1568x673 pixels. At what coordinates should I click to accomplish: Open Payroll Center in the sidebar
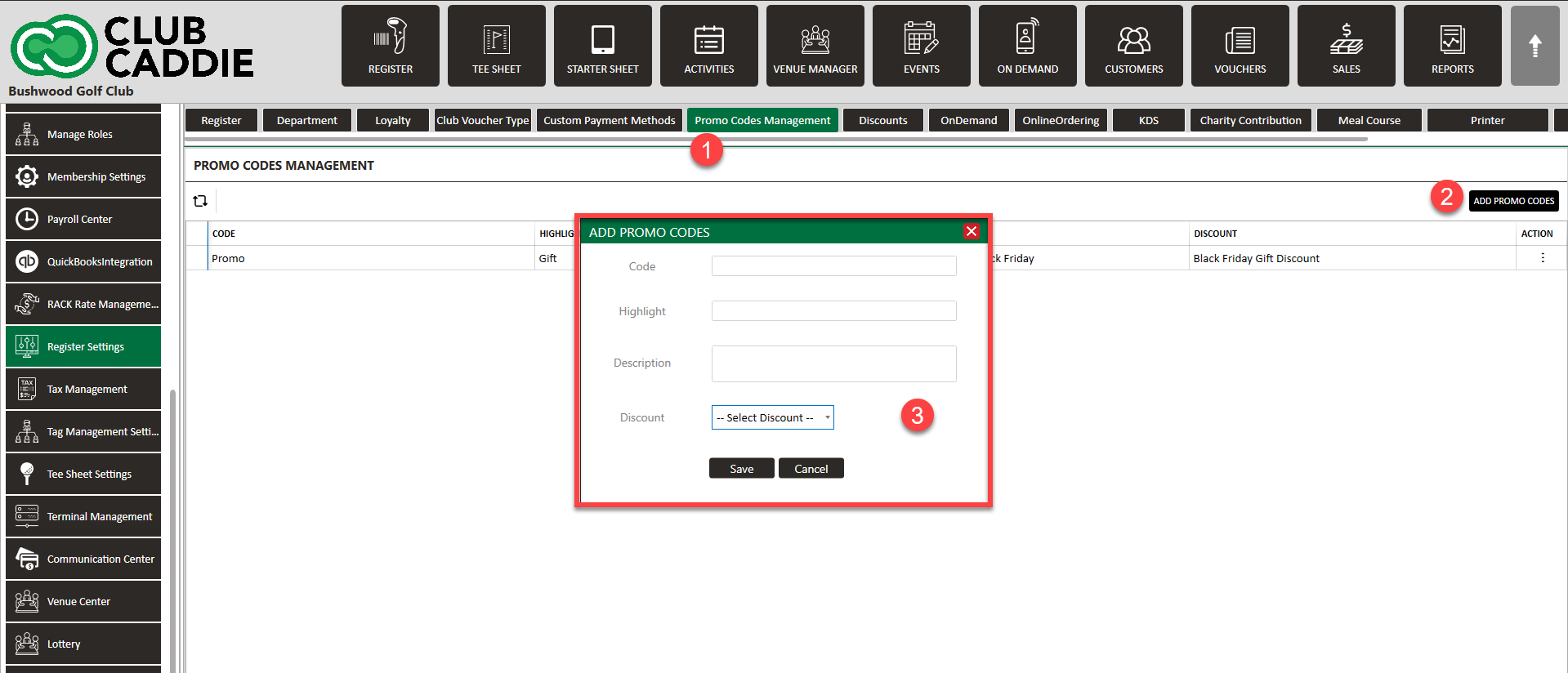pos(83,219)
